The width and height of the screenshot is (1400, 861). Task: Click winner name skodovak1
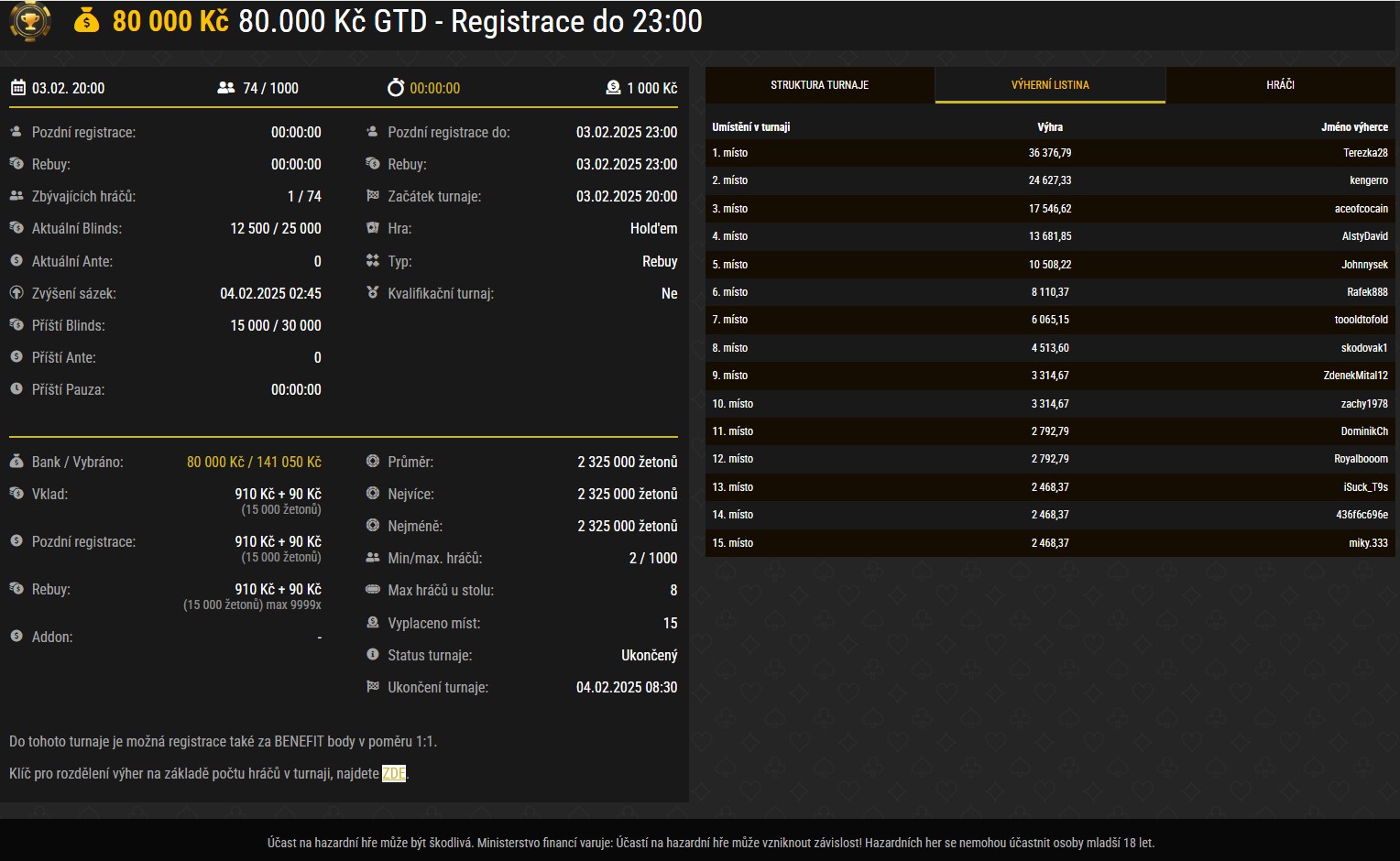click(1364, 348)
